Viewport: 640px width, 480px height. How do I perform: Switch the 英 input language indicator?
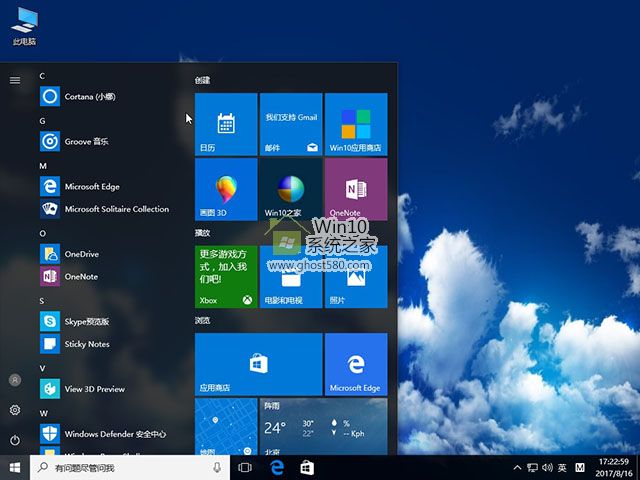[x=562, y=468]
